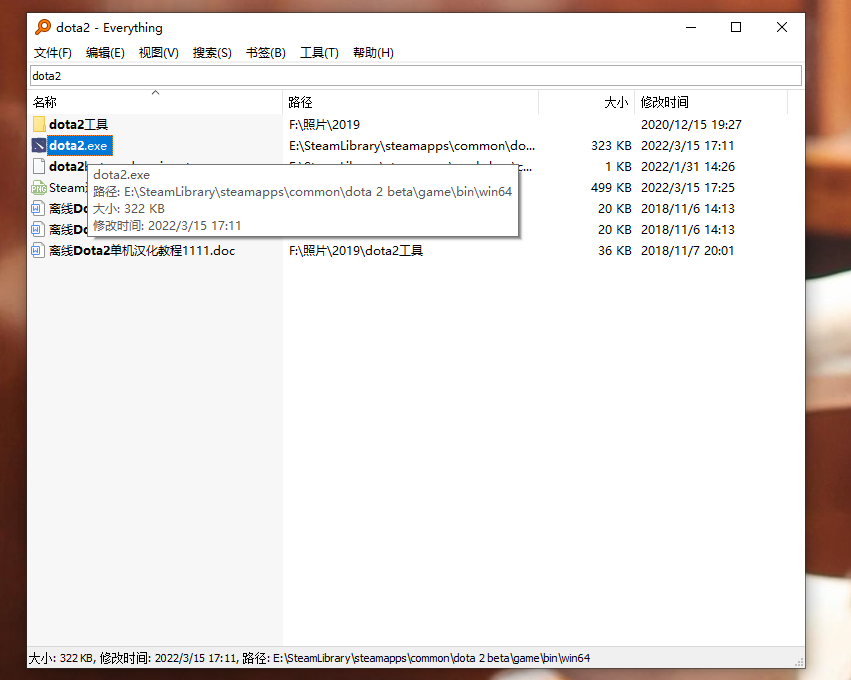Close the Everything window
851x680 pixels.
click(782, 27)
